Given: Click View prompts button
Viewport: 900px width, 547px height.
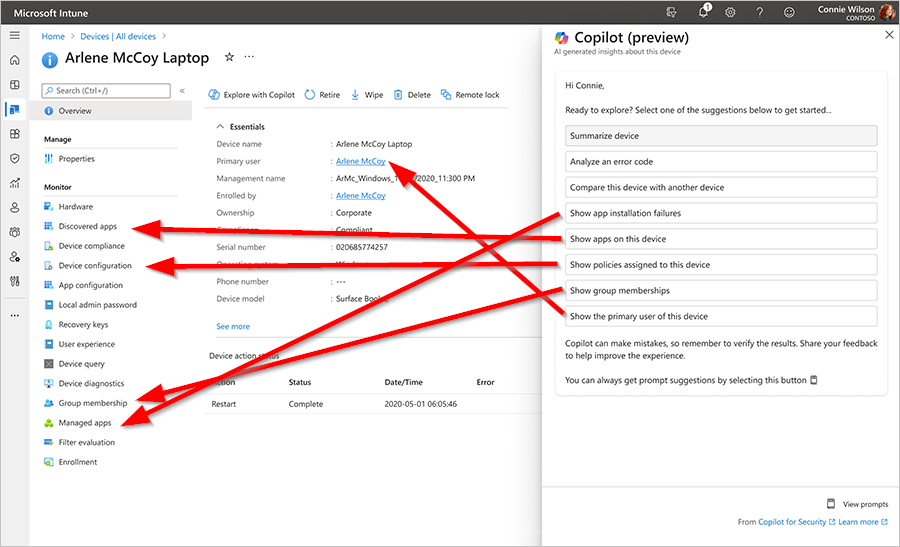Looking at the screenshot, I should pos(857,504).
